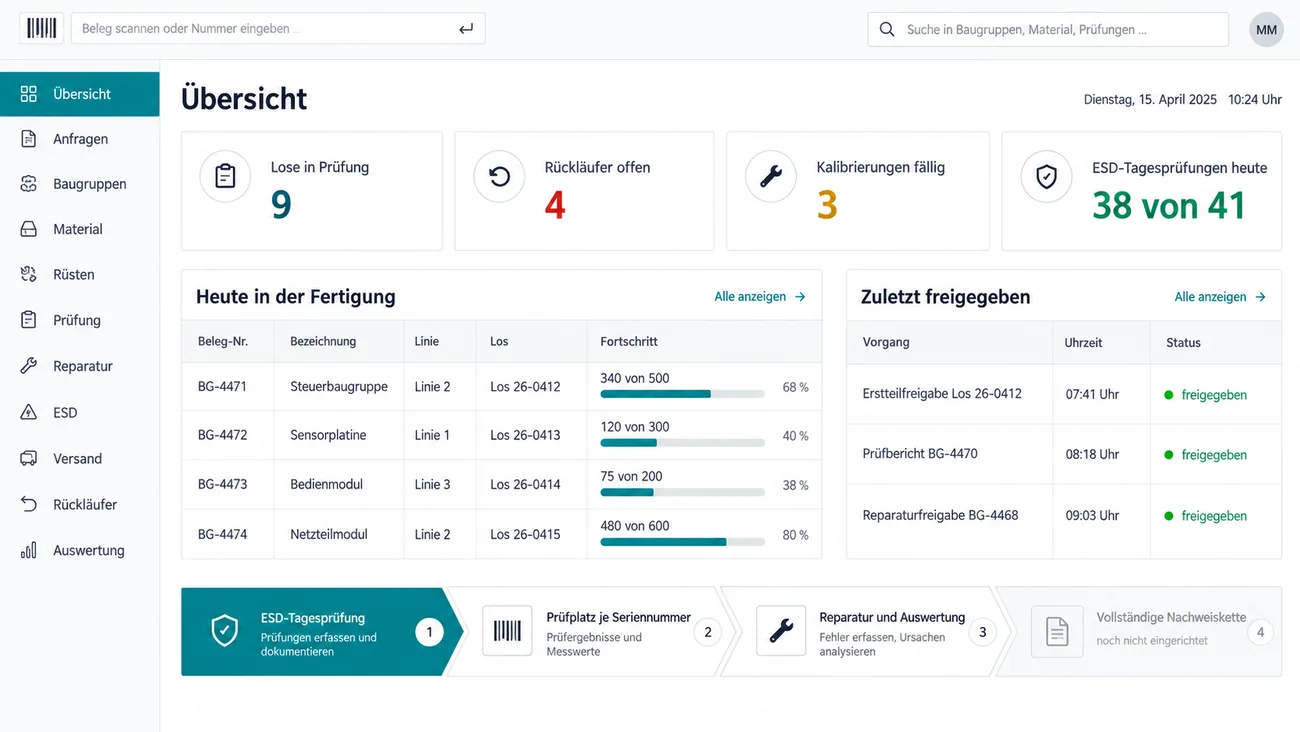
Task: Click the Versand truck icon in sidebar
Action: 29,458
